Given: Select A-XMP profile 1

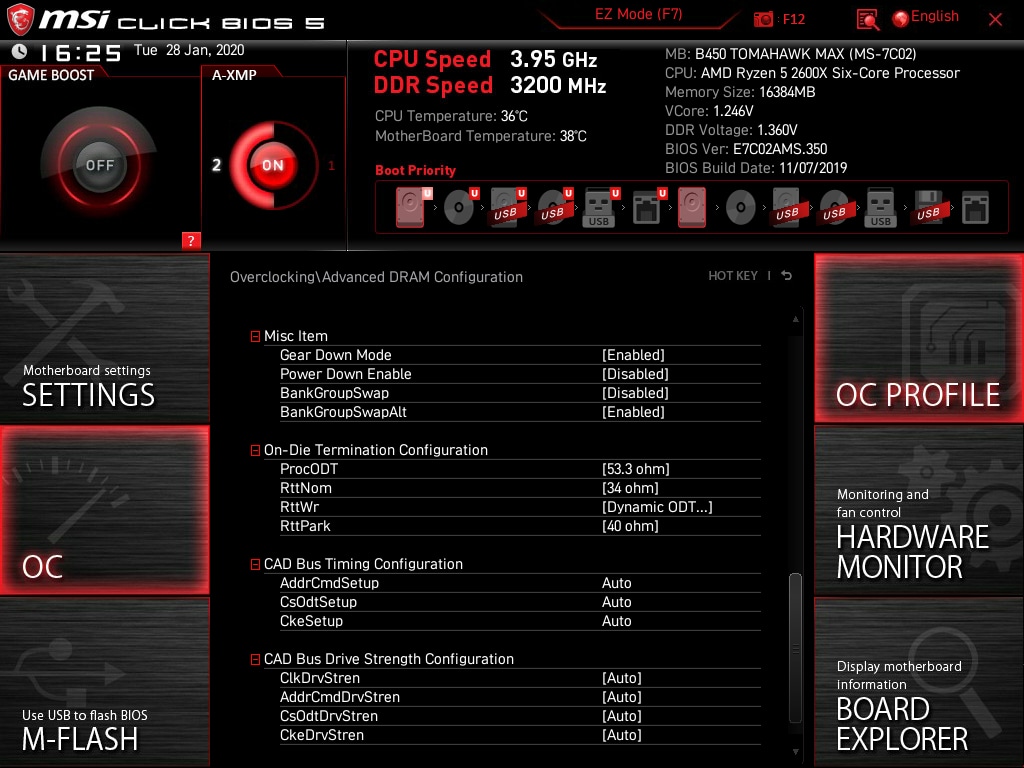Looking at the screenshot, I should 332,166.
